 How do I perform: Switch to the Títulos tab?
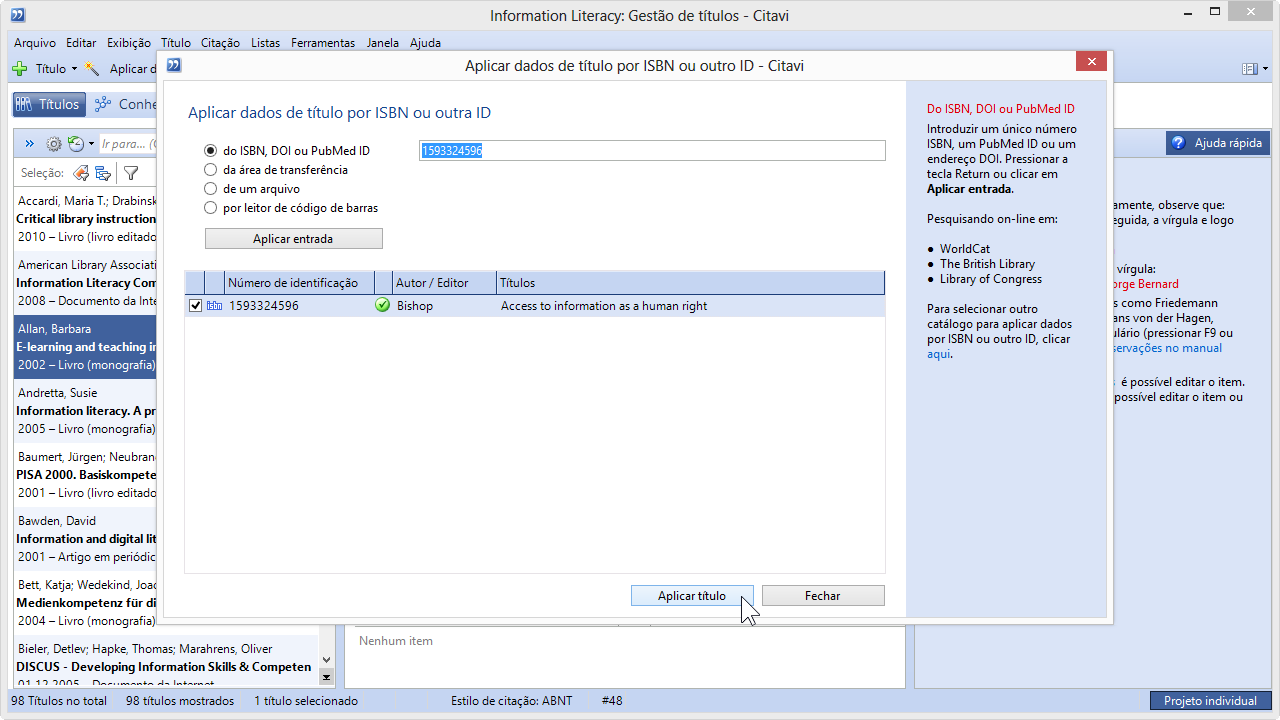tap(48, 104)
